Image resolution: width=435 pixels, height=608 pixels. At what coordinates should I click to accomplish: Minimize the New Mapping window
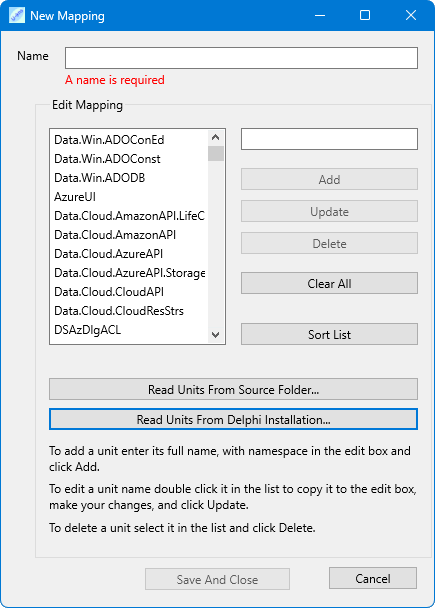point(320,16)
